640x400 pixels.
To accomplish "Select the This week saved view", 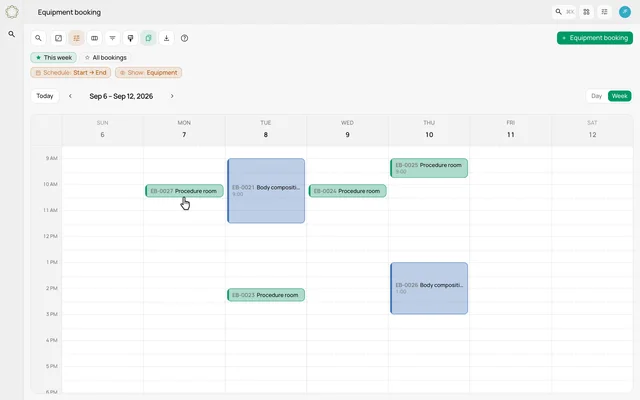I will coord(53,58).
